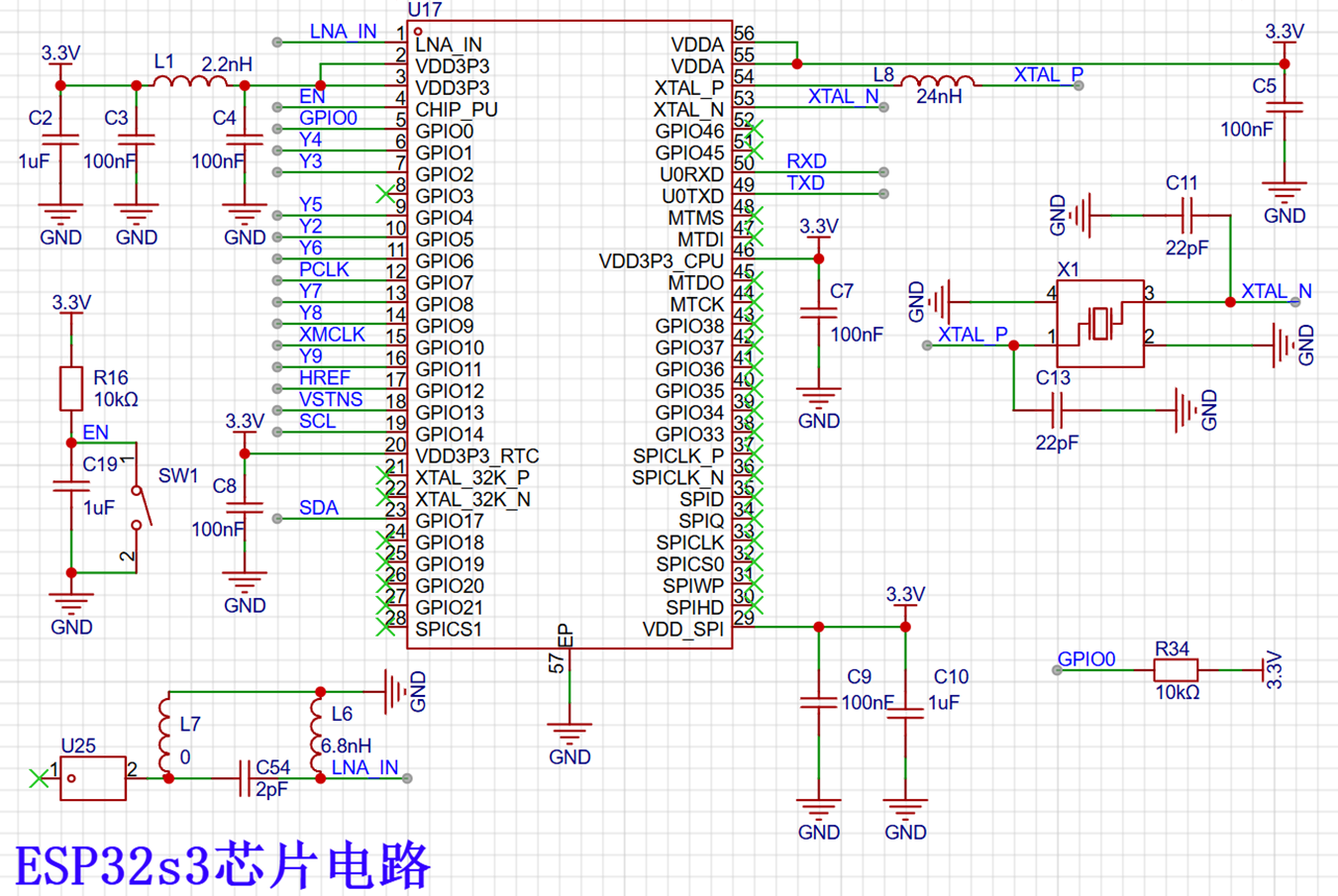
Task: Select the no-connect X mark left of U25
Action: coord(39,778)
